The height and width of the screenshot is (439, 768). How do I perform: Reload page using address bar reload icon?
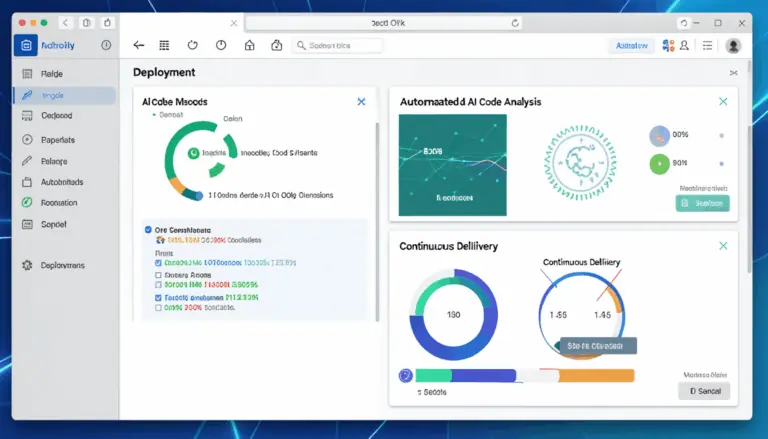coord(515,23)
